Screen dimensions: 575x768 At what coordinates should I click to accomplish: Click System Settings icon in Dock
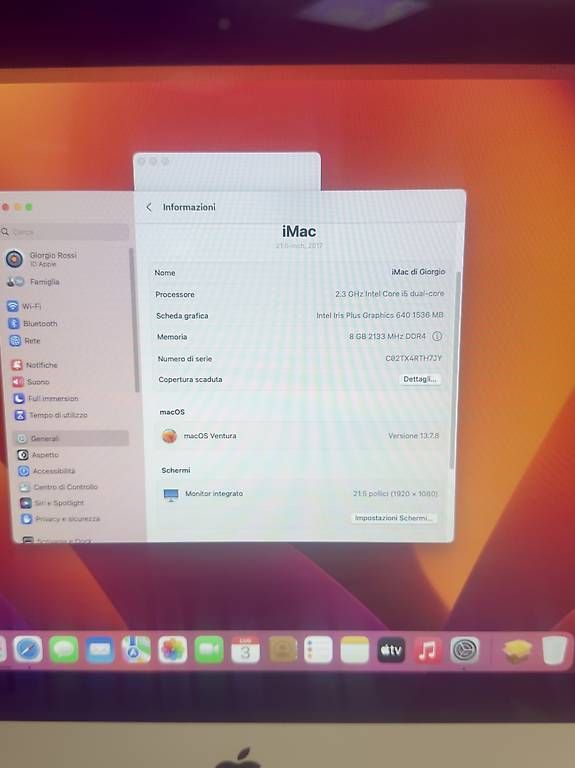coord(464,650)
